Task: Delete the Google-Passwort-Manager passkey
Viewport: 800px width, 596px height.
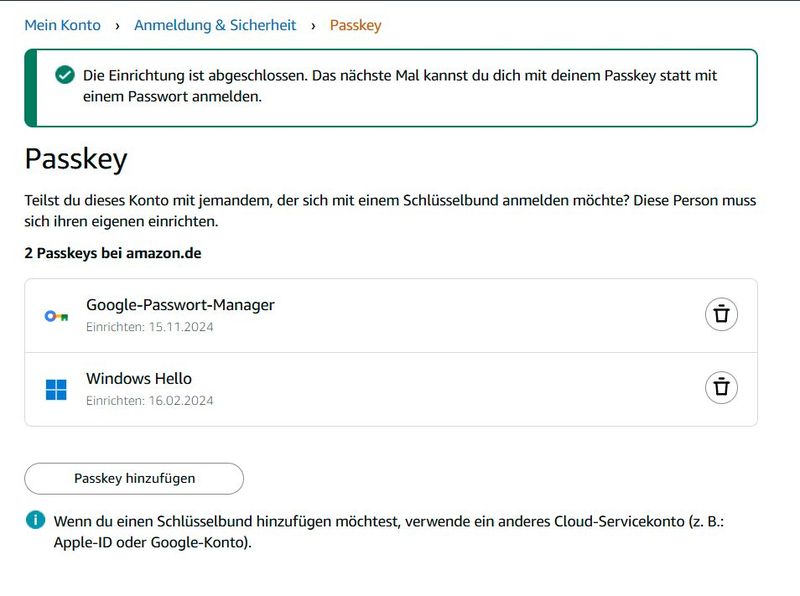Action: click(721, 314)
